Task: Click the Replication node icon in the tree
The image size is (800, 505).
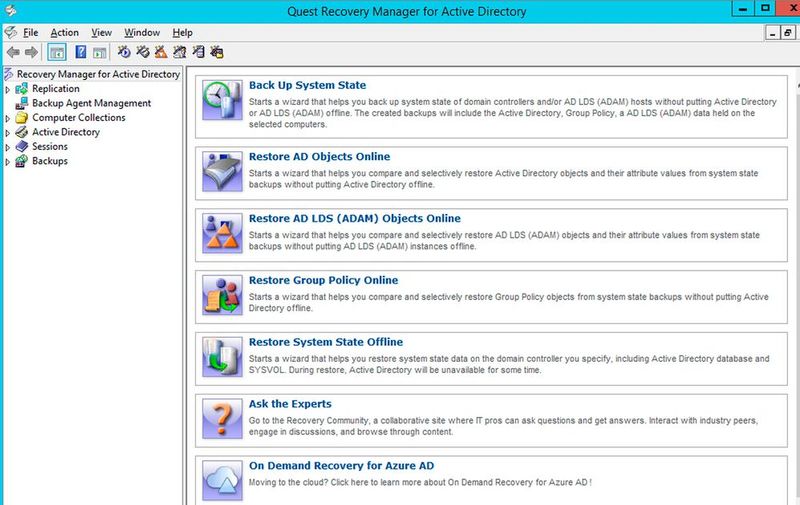Action: 21,89
